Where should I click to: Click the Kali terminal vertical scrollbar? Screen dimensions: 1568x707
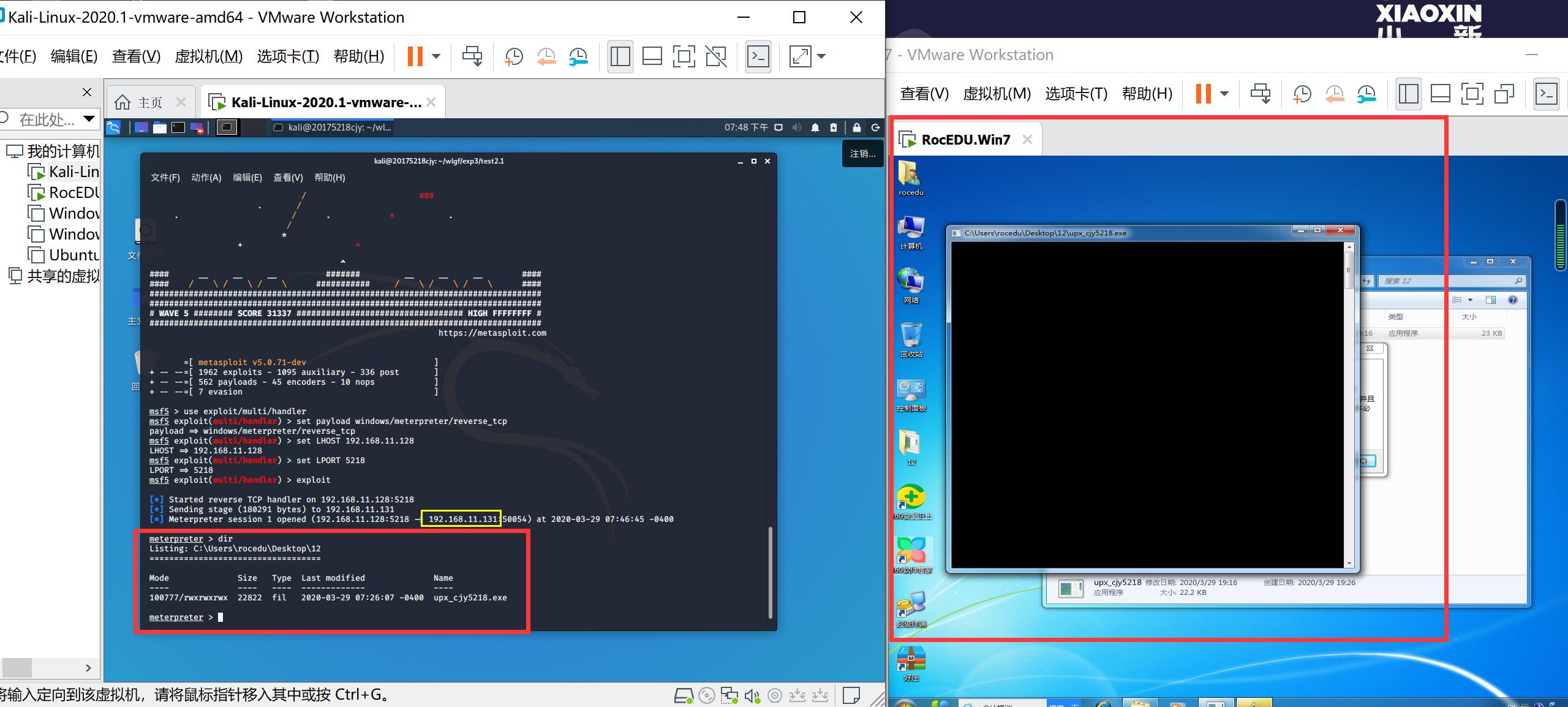tap(770, 572)
